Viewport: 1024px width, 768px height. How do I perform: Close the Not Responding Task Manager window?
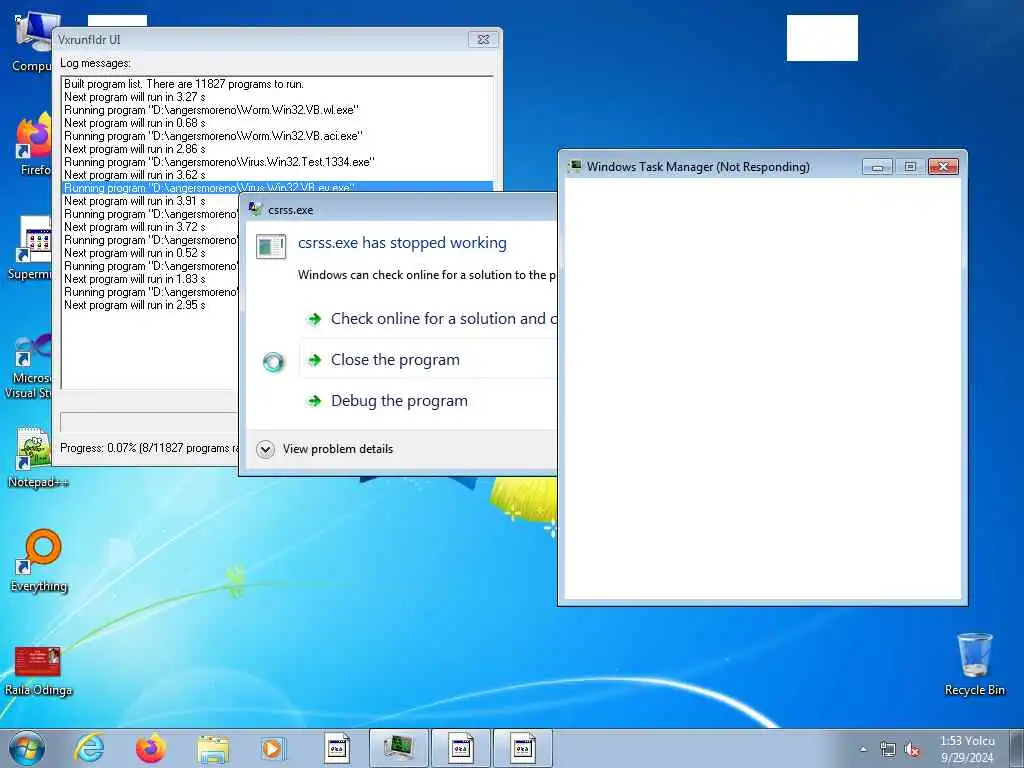point(943,167)
